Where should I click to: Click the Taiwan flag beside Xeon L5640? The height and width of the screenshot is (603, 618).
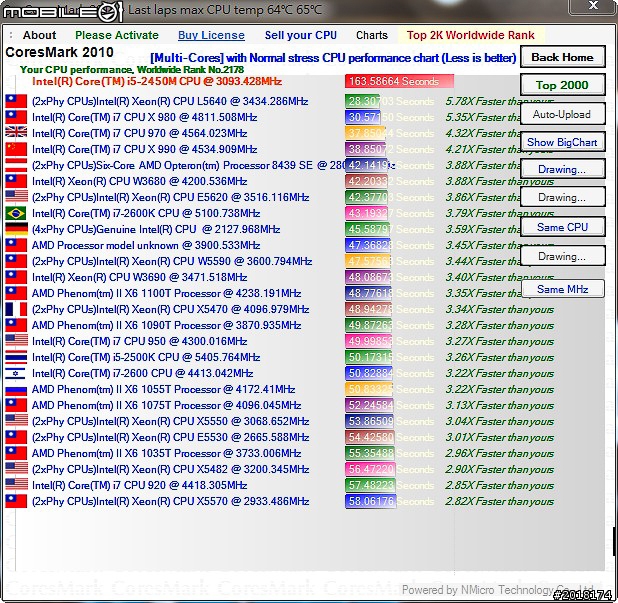point(16,101)
